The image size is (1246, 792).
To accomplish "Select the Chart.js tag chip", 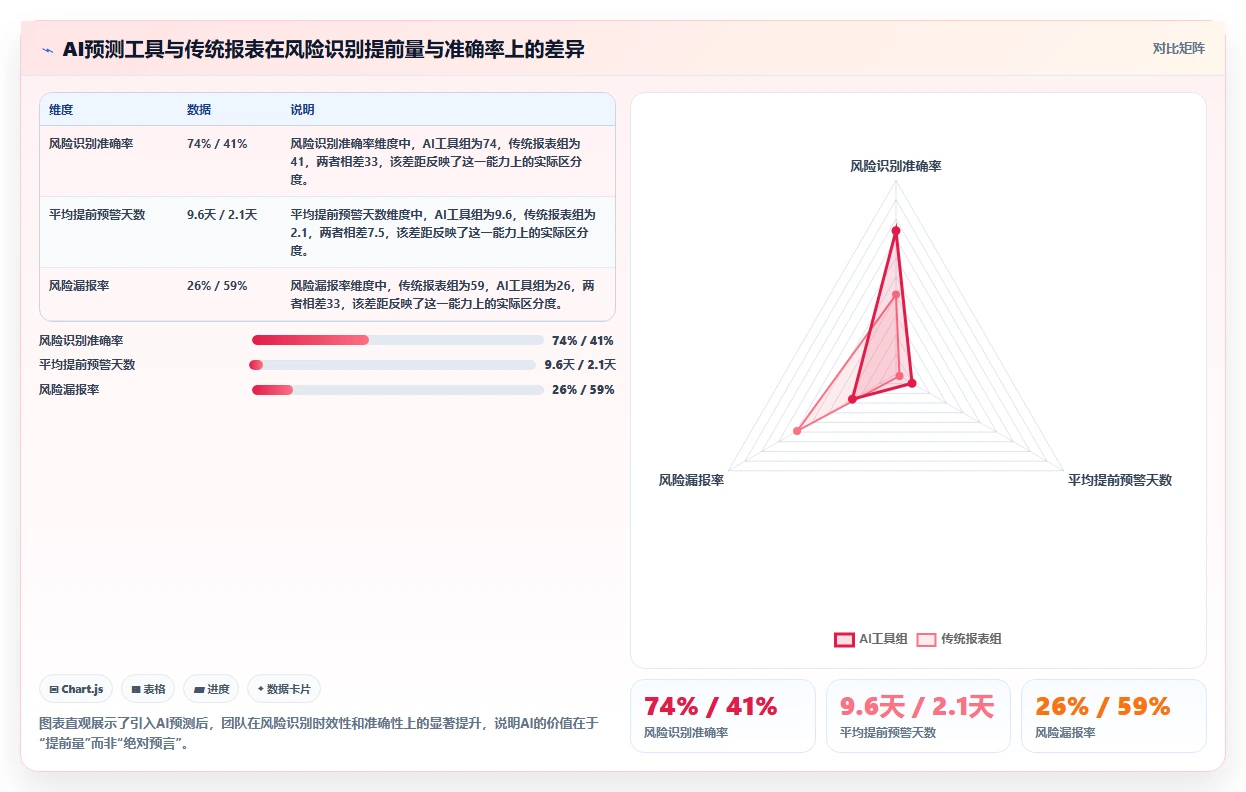I will [76, 689].
